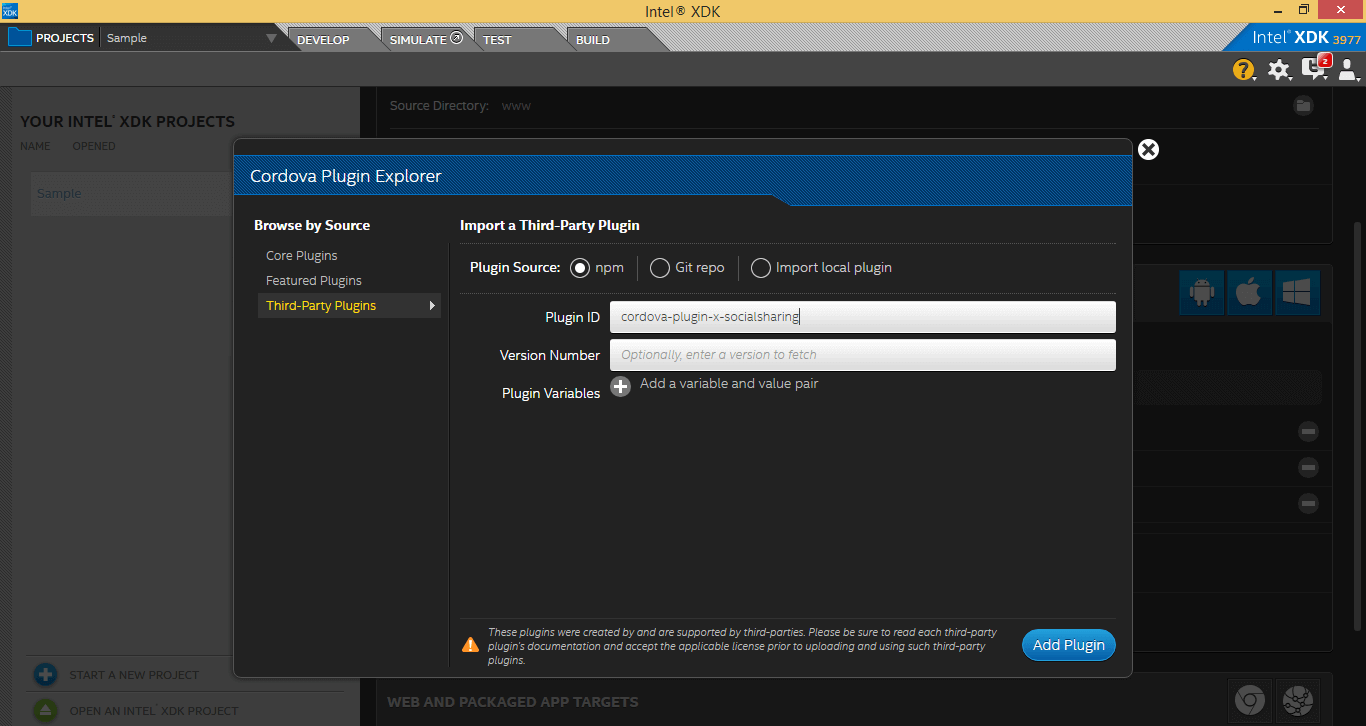1366x726 pixels.
Task: Select the Windows build target icon
Action: [1297, 292]
